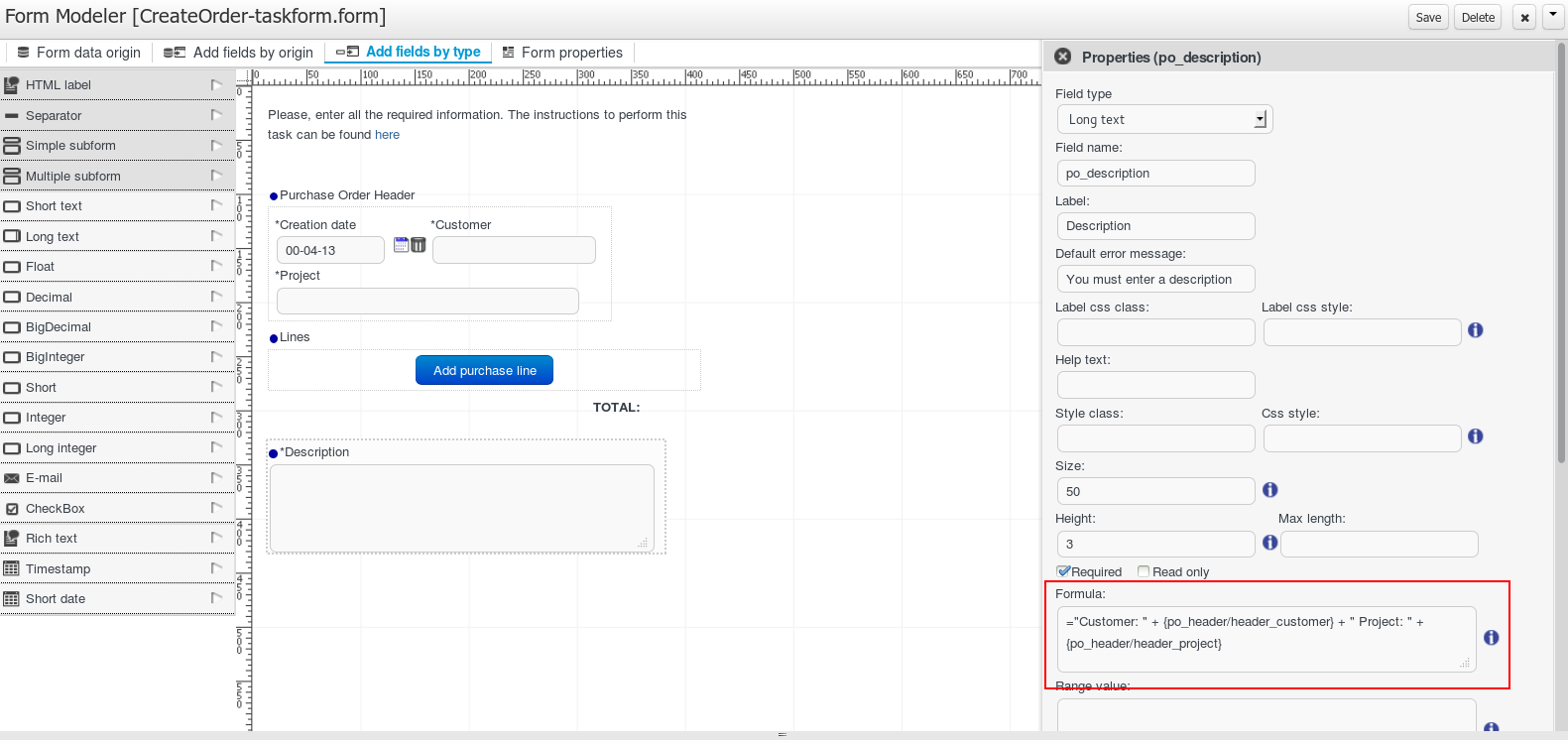Open the Form properties tab
The image size is (1568, 743).
[x=562, y=53]
